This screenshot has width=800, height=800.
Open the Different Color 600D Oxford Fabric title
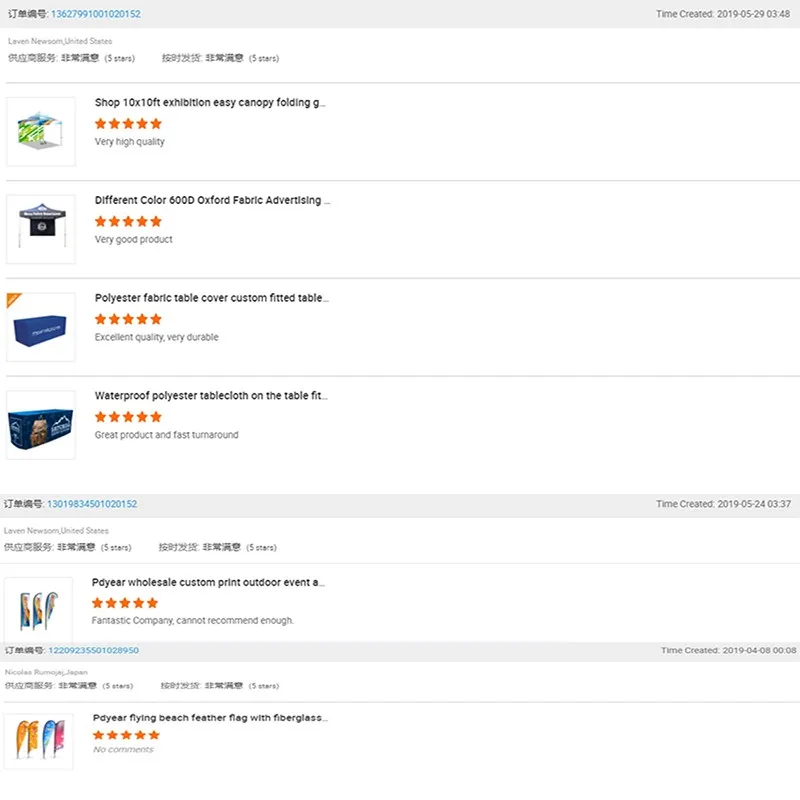coord(212,200)
